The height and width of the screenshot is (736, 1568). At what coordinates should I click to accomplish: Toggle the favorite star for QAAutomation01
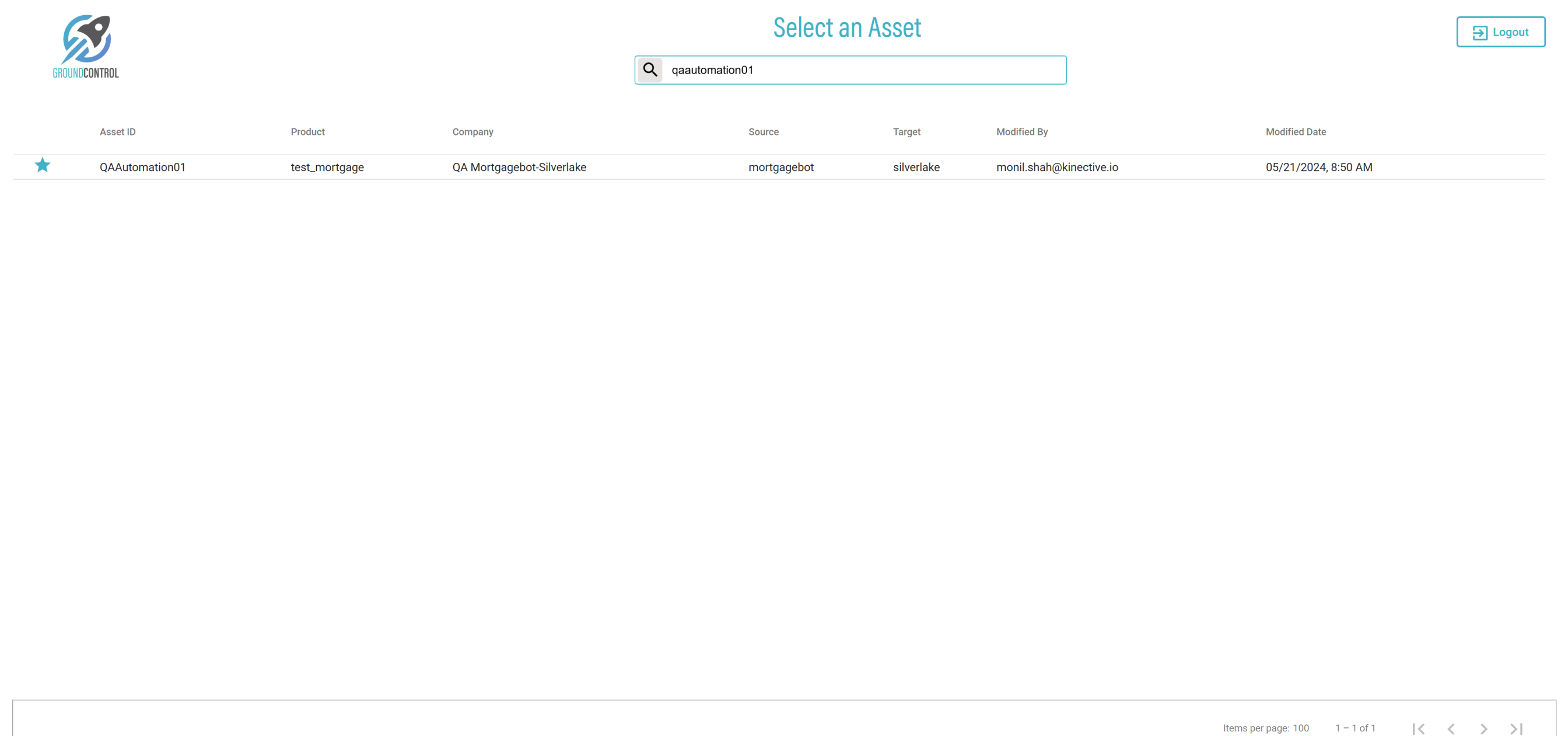[42, 166]
